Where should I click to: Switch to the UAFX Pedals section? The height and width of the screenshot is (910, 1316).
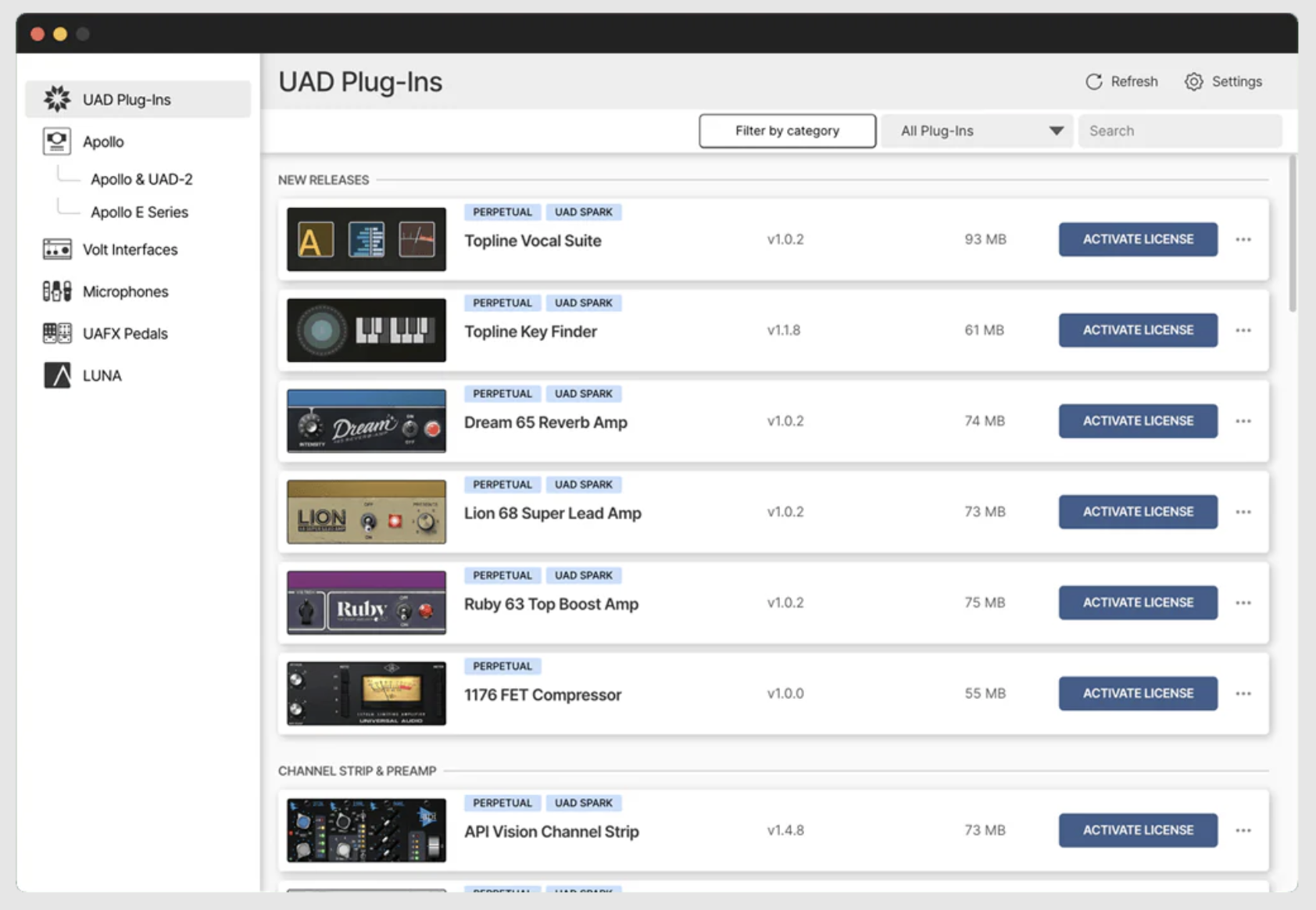coord(125,333)
